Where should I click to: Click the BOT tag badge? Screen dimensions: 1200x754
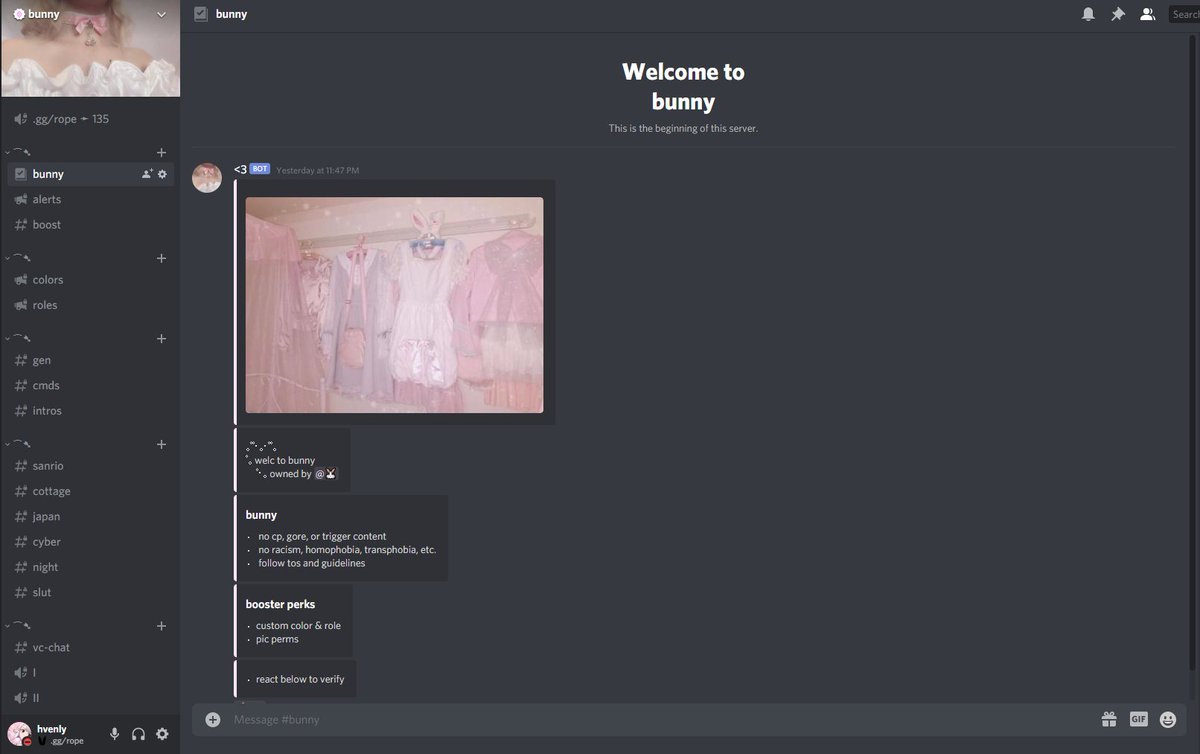coord(260,169)
